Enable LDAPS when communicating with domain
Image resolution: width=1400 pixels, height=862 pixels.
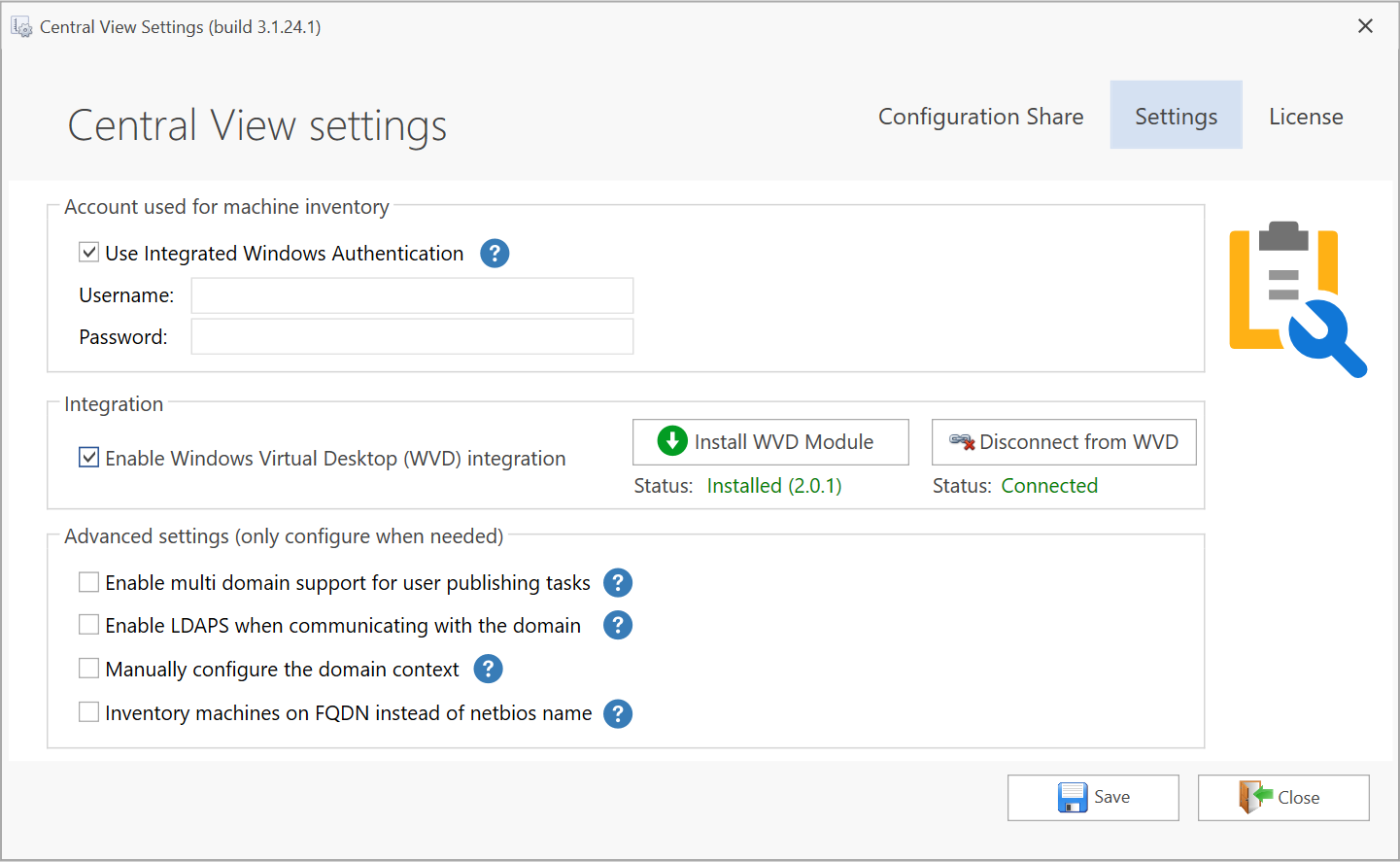point(89,625)
